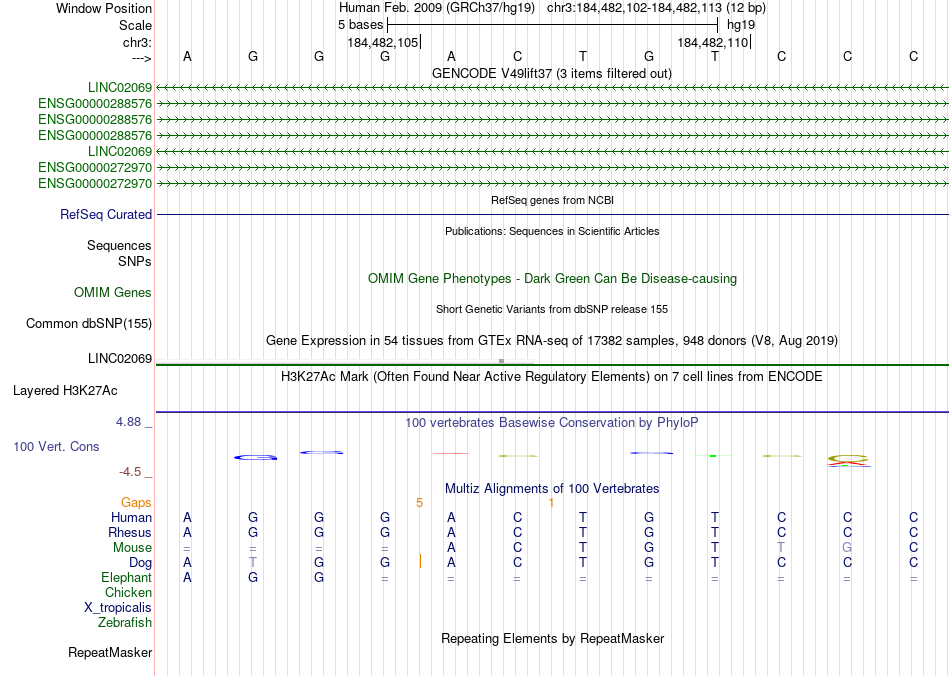Click the Layered H3K27Ac label
The height and width of the screenshot is (676, 950).
pos(65,391)
